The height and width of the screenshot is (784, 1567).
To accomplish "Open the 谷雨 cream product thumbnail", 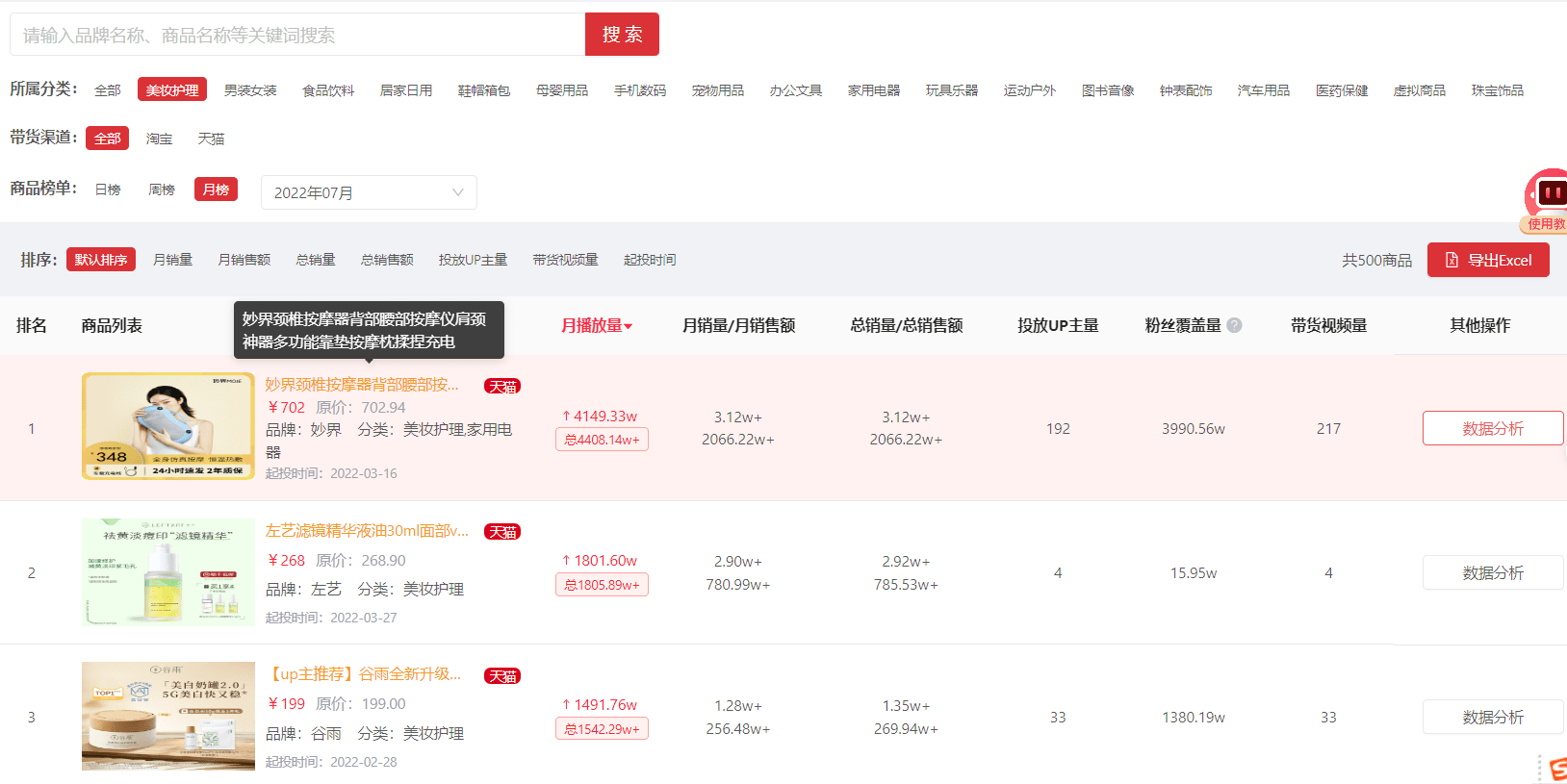I will 168,716.
